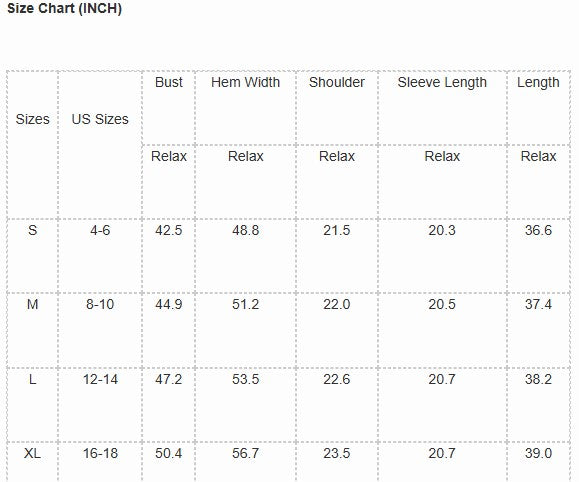This screenshot has height=482, width=579.
Task: Click US size 12-14 cell
Action: (x=100, y=379)
